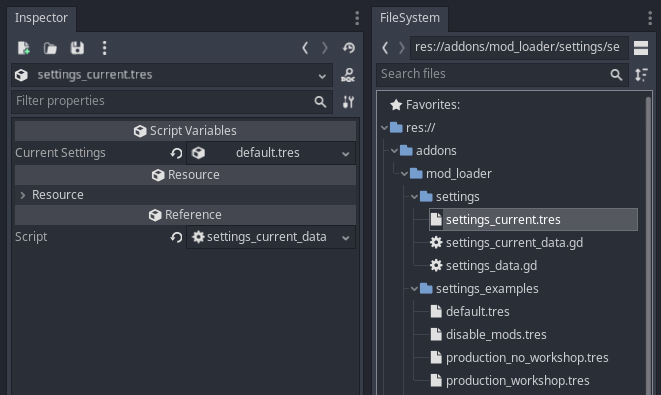Go to previous folder in FileSystem
The height and width of the screenshot is (395, 661).
coord(384,47)
